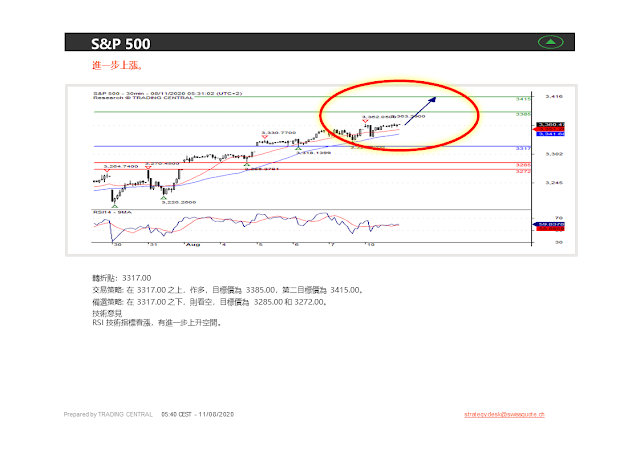Click the 3,416 price axis label
This screenshot has width=640, height=453.
tap(554, 96)
